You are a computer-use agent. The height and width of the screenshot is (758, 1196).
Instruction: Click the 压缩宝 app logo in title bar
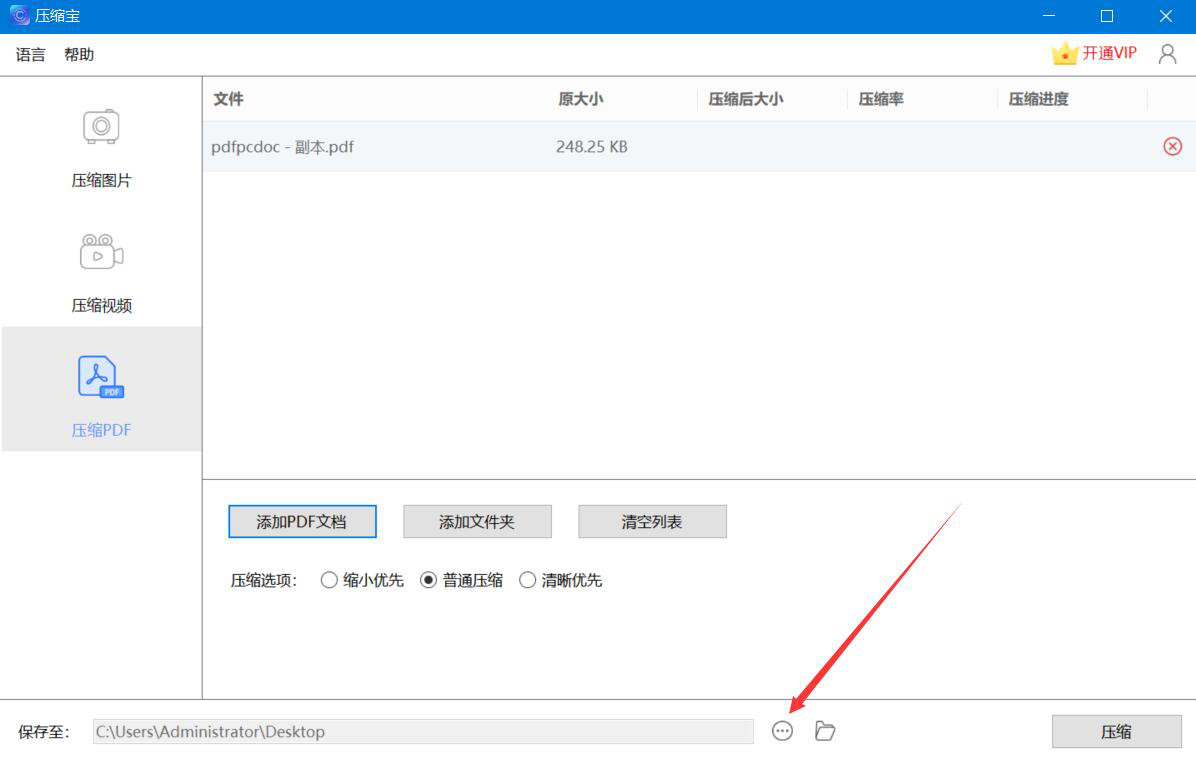(x=19, y=15)
